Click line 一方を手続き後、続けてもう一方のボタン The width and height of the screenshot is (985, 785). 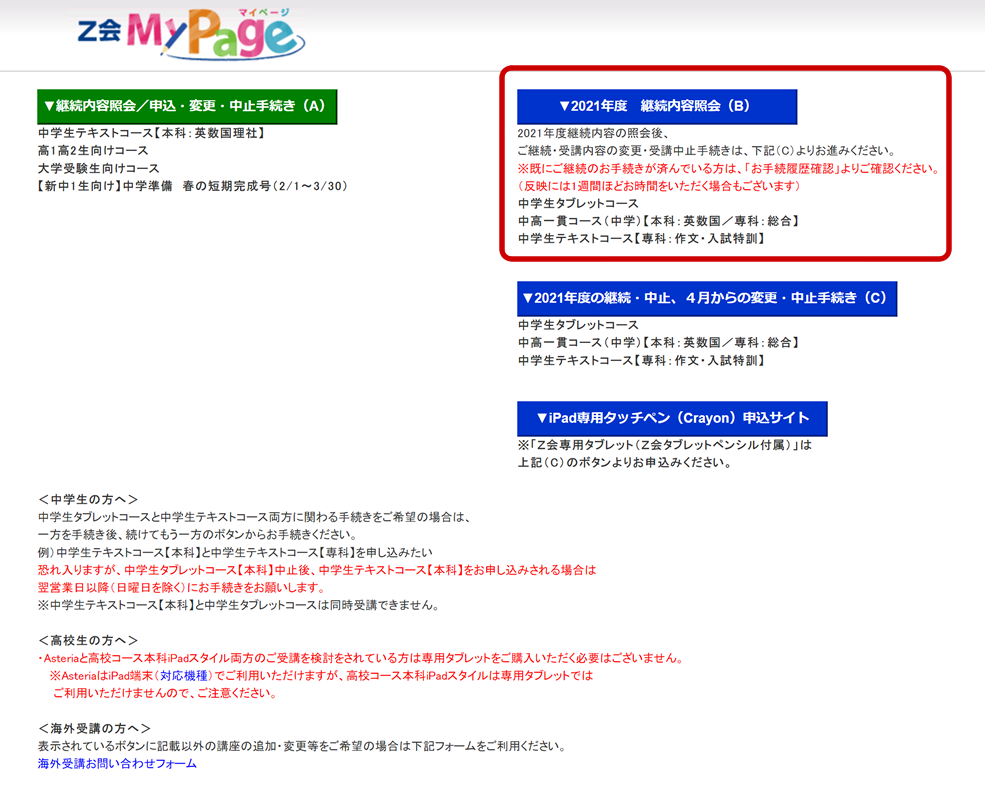coord(197,534)
